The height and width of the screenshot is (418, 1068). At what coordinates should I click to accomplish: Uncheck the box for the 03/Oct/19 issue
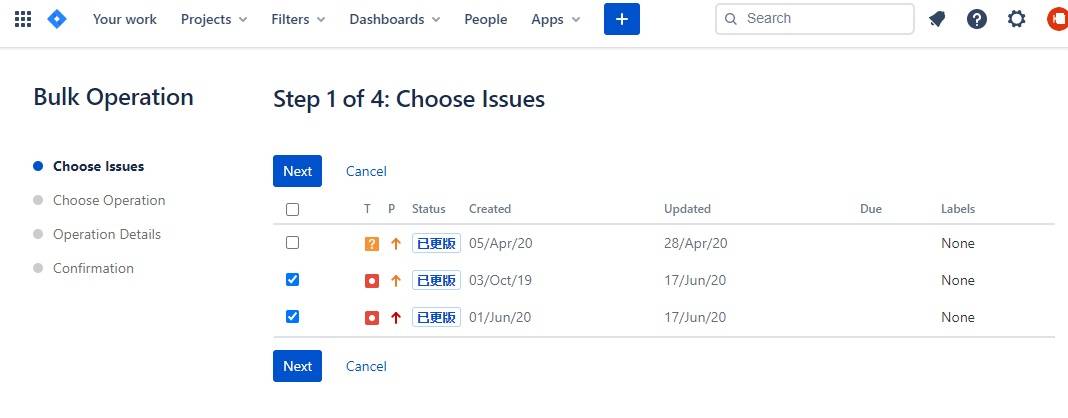pyautogui.click(x=292, y=279)
